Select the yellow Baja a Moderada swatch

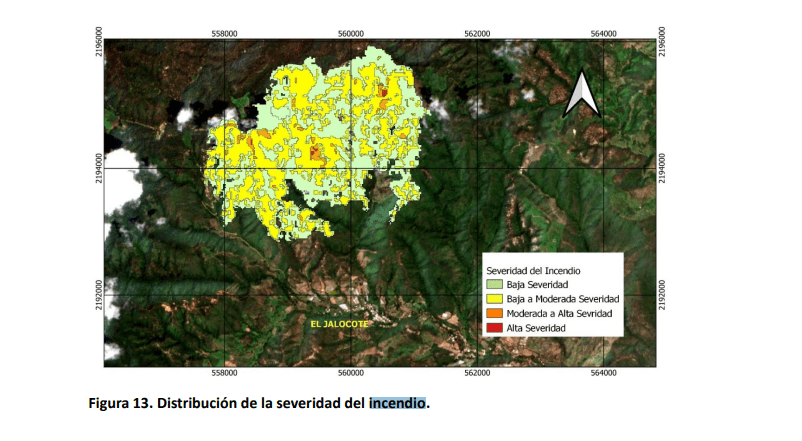(x=494, y=299)
